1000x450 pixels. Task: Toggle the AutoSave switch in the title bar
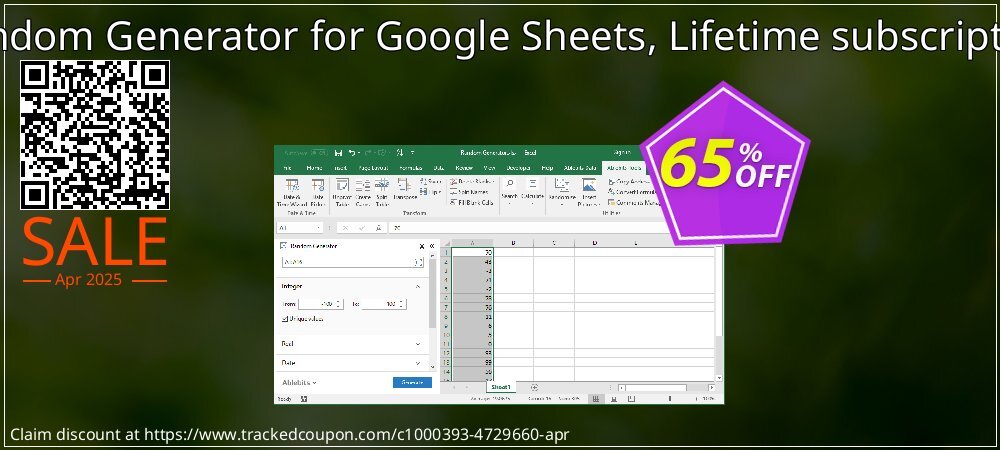pyautogui.click(x=320, y=153)
